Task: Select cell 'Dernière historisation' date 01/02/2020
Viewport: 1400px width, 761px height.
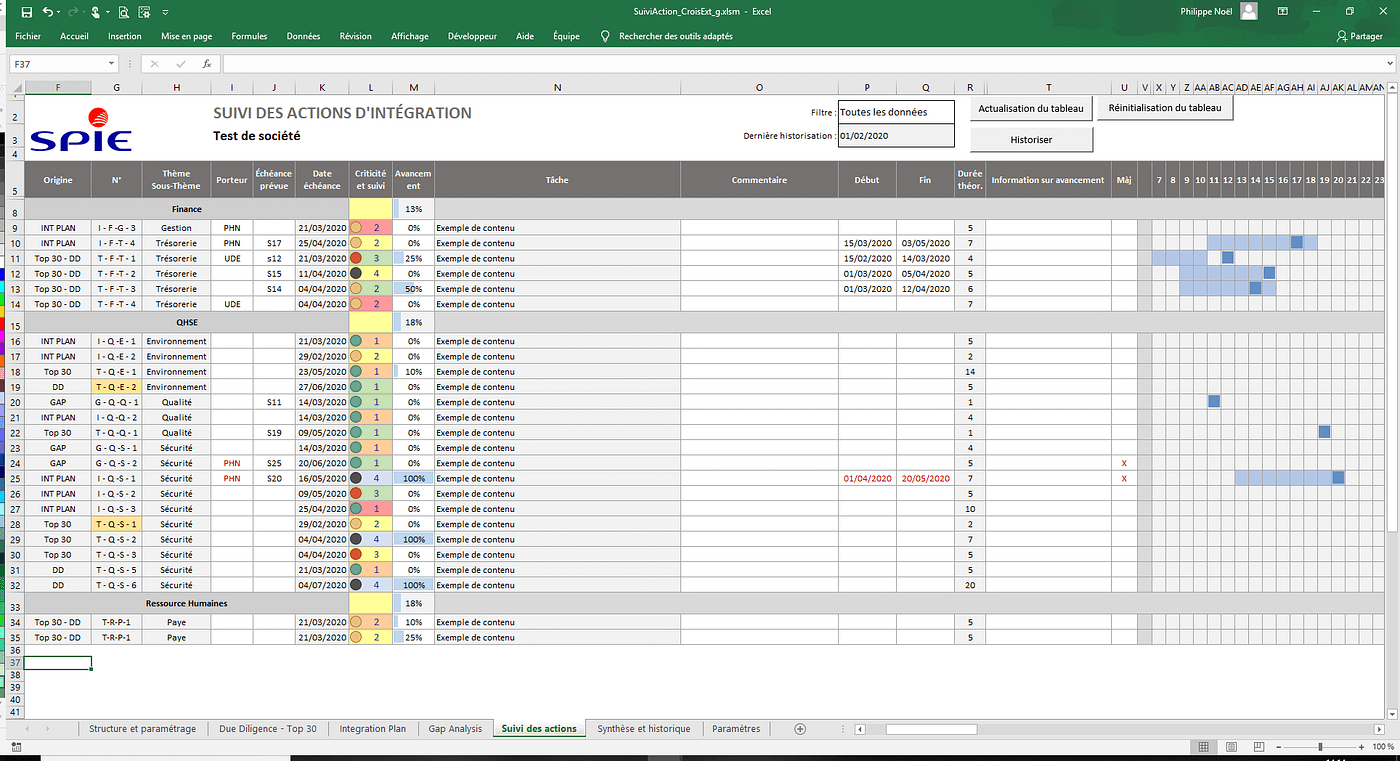Action: click(896, 136)
